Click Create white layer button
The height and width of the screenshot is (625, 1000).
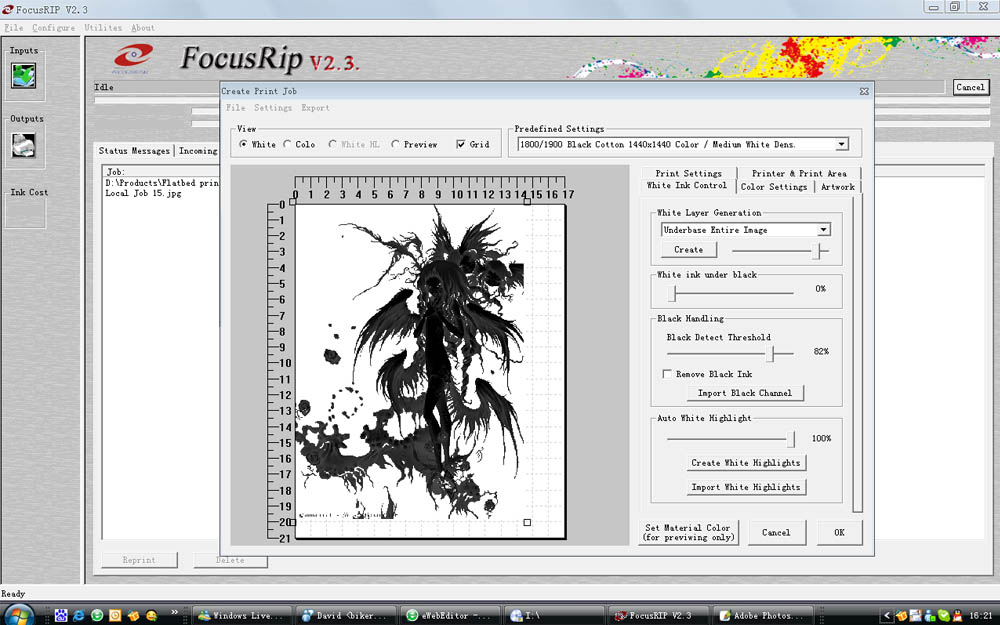pyautogui.click(x=689, y=249)
